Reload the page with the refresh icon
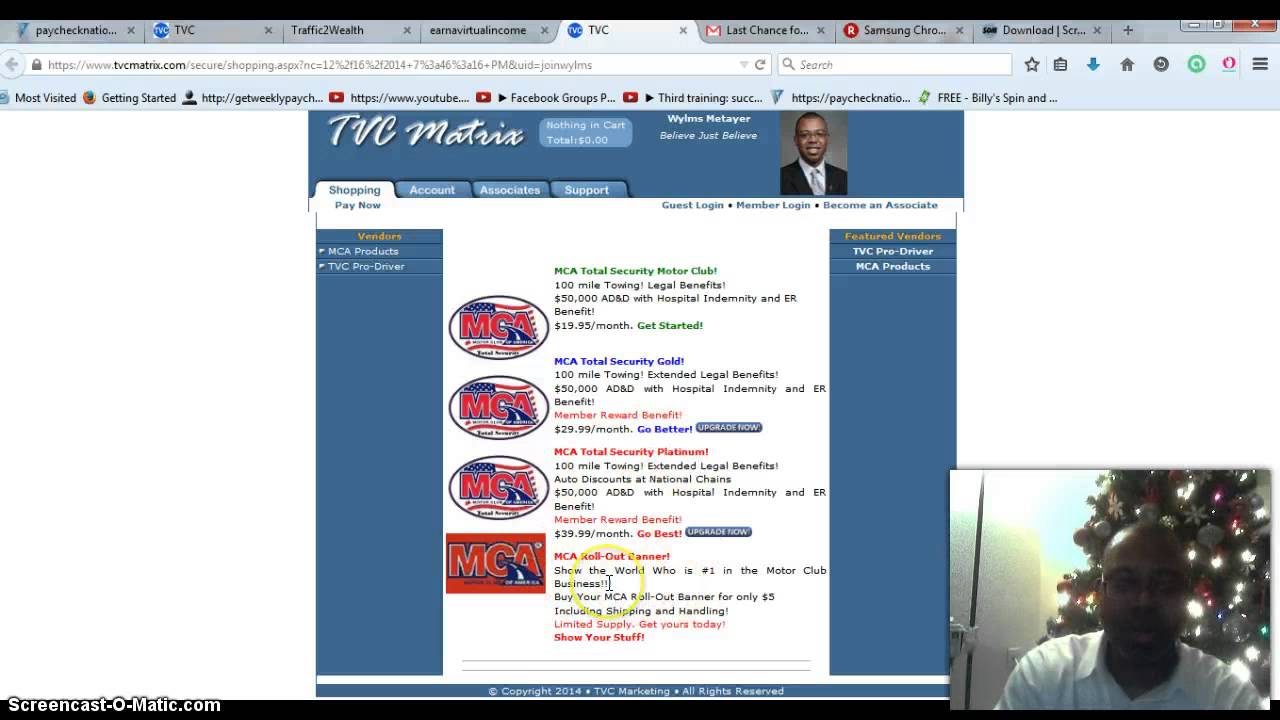The height and width of the screenshot is (720, 1280). 760,64
